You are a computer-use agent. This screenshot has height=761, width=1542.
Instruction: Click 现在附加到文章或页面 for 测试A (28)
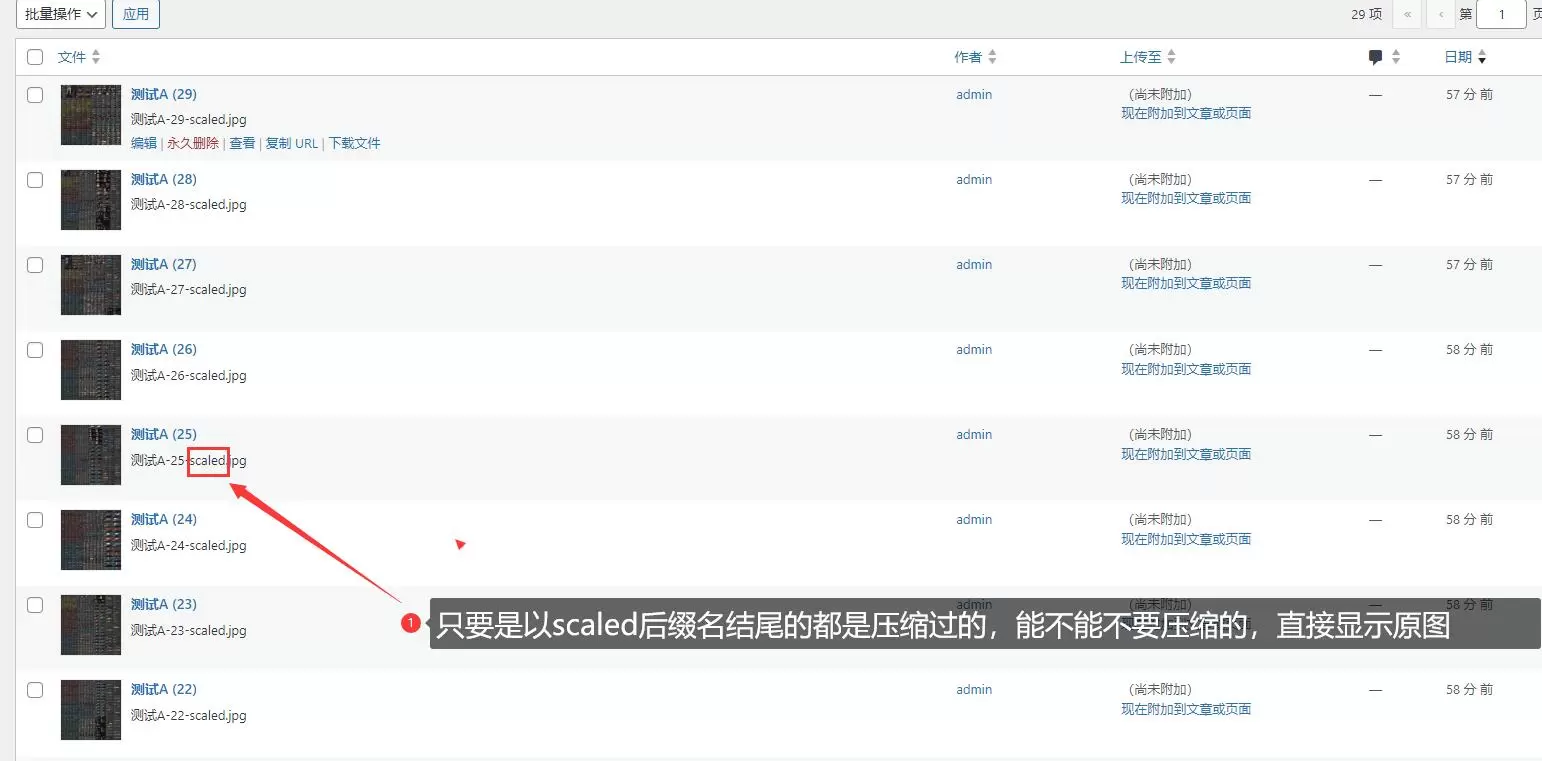(1186, 198)
